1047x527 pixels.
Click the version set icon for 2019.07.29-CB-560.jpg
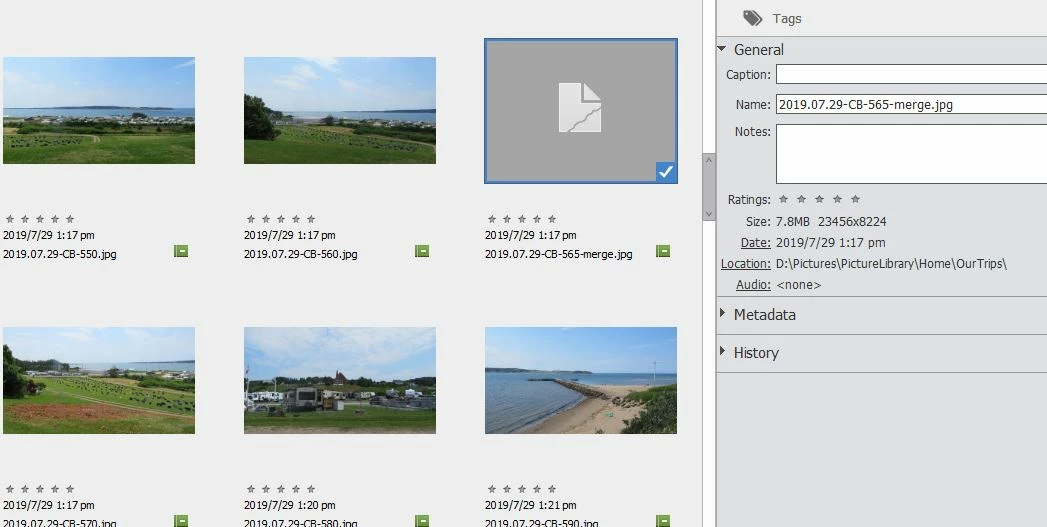click(422, 251)
